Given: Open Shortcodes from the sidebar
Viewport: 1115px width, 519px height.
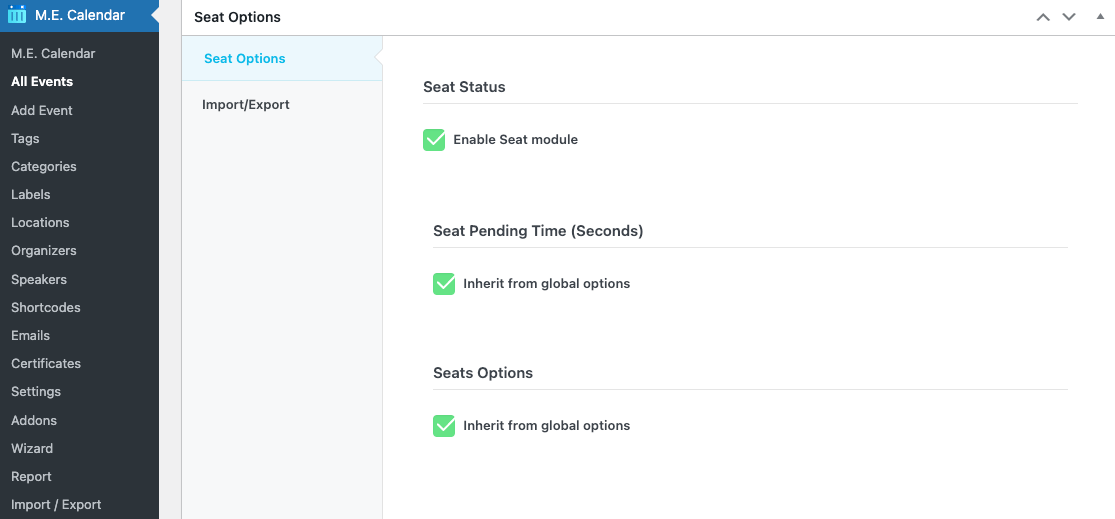Looking at the screenshot, I should [x=46, y=308].
